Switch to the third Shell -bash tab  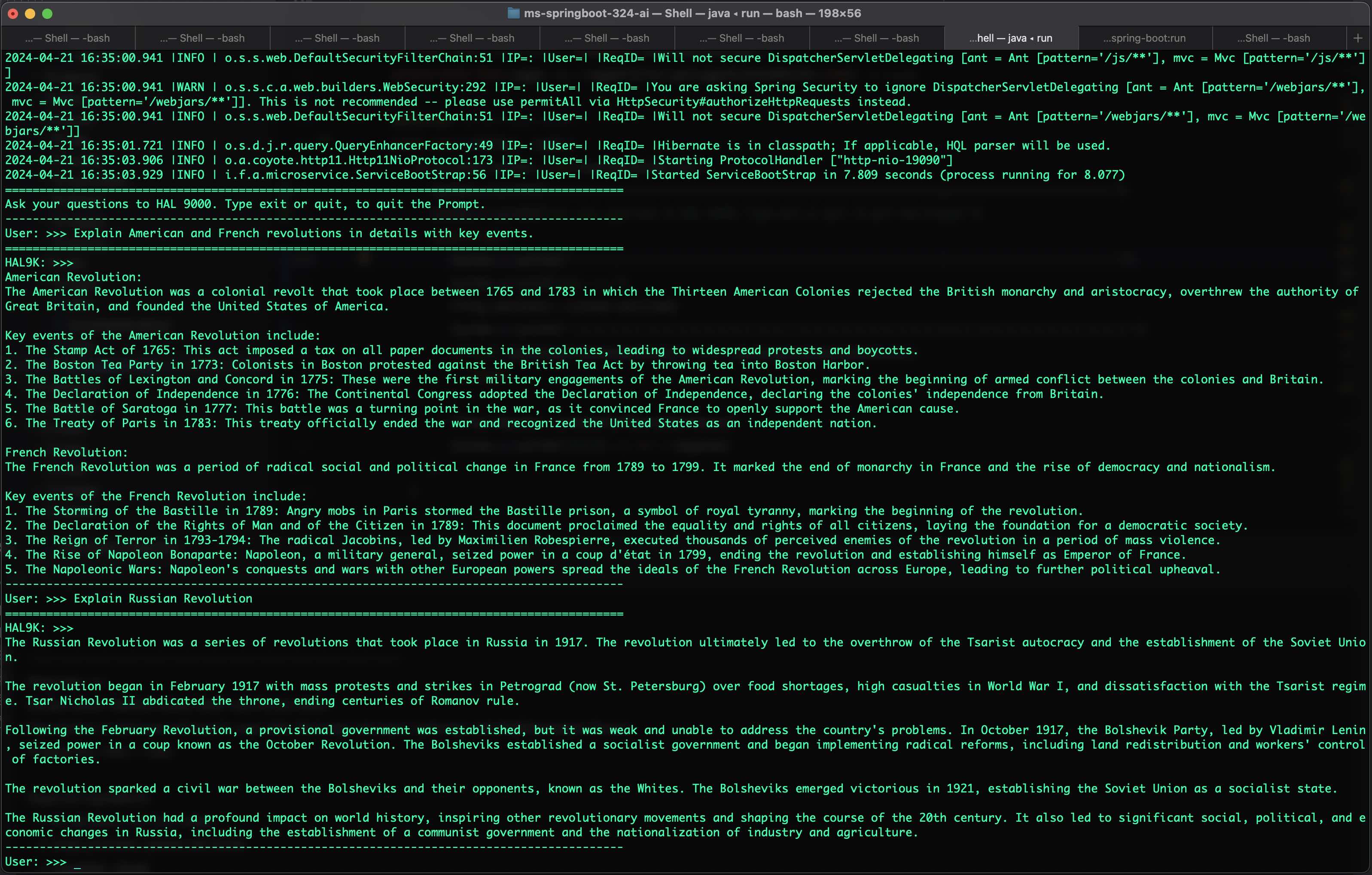click(337, 38)
